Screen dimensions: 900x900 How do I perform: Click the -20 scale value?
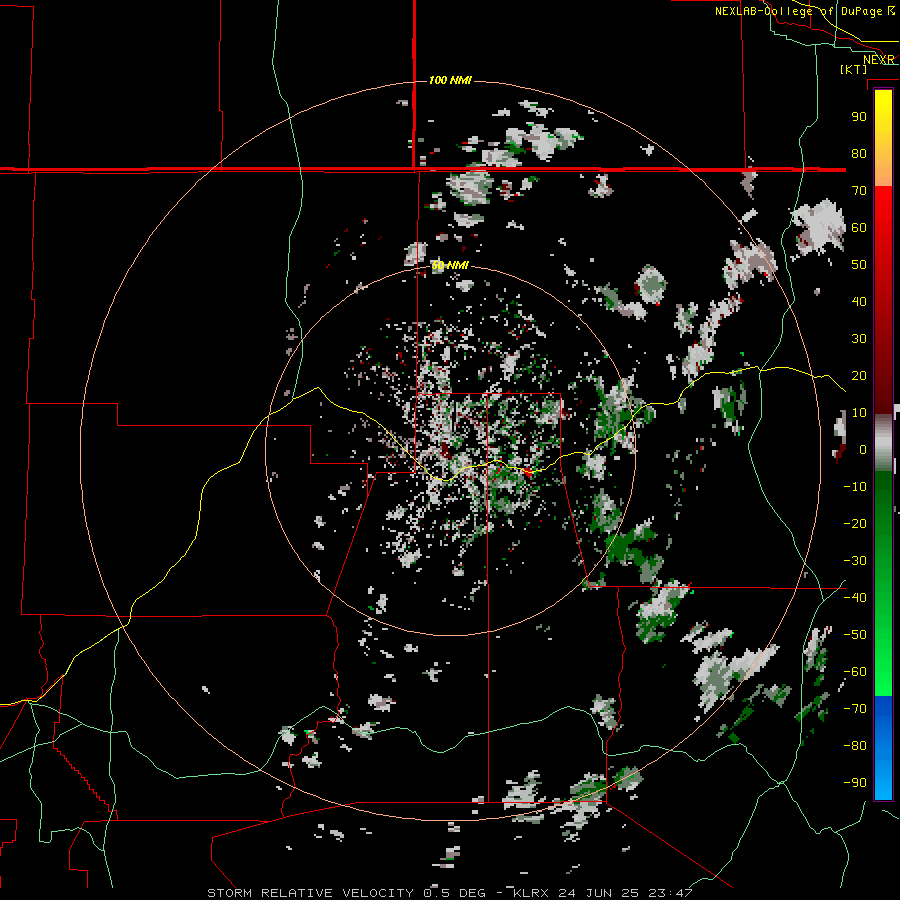855,523
